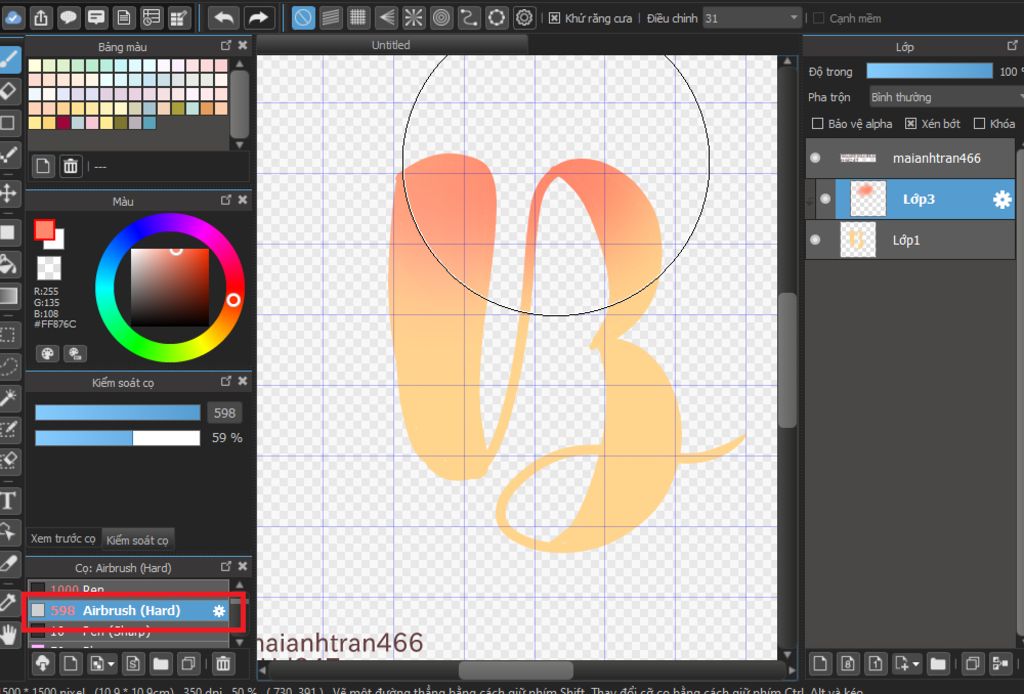Open Điều chỉnh value dropdown
This screenshot has height=694, width=1024.
pyautogui.click(x=752, y=18)
